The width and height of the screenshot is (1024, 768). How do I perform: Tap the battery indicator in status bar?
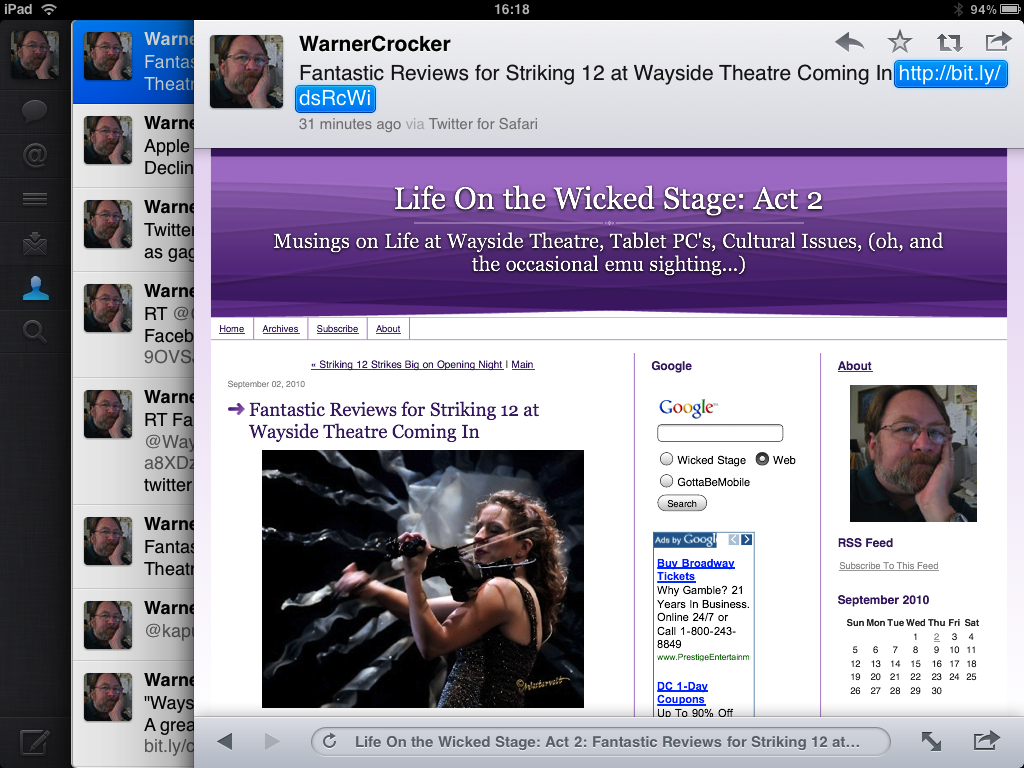click(x=1009, y=9)
